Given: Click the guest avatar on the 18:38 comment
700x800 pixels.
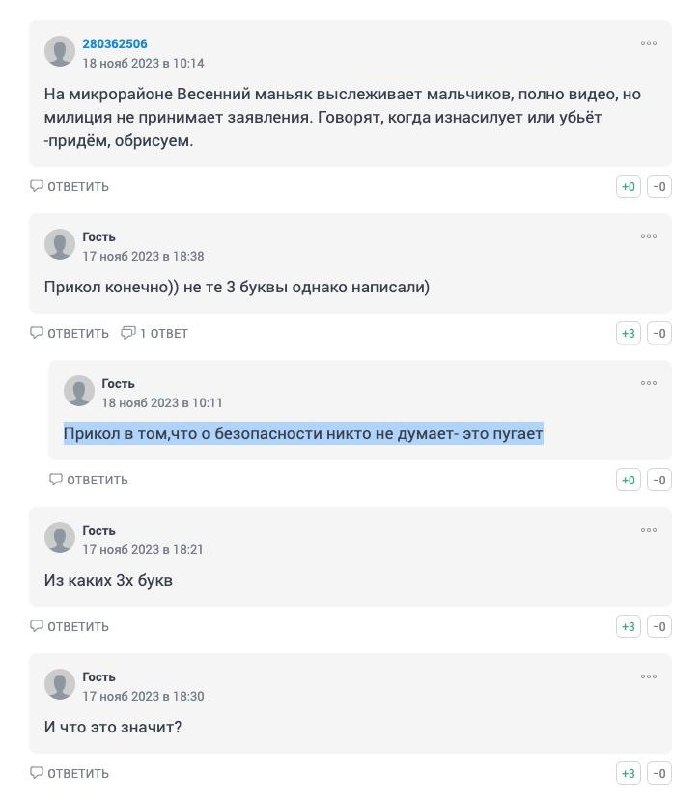Looking at the screenshot, I should 59,244.
